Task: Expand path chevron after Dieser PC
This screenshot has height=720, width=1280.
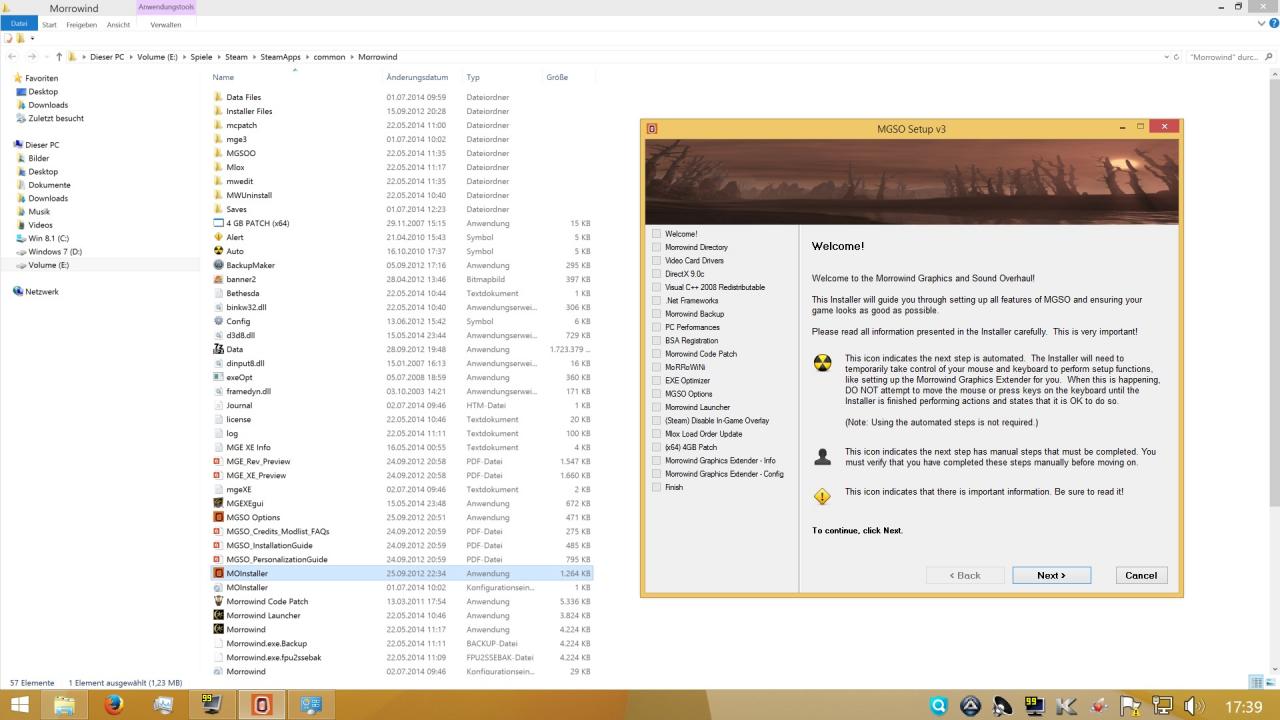Action: point(131,57)
